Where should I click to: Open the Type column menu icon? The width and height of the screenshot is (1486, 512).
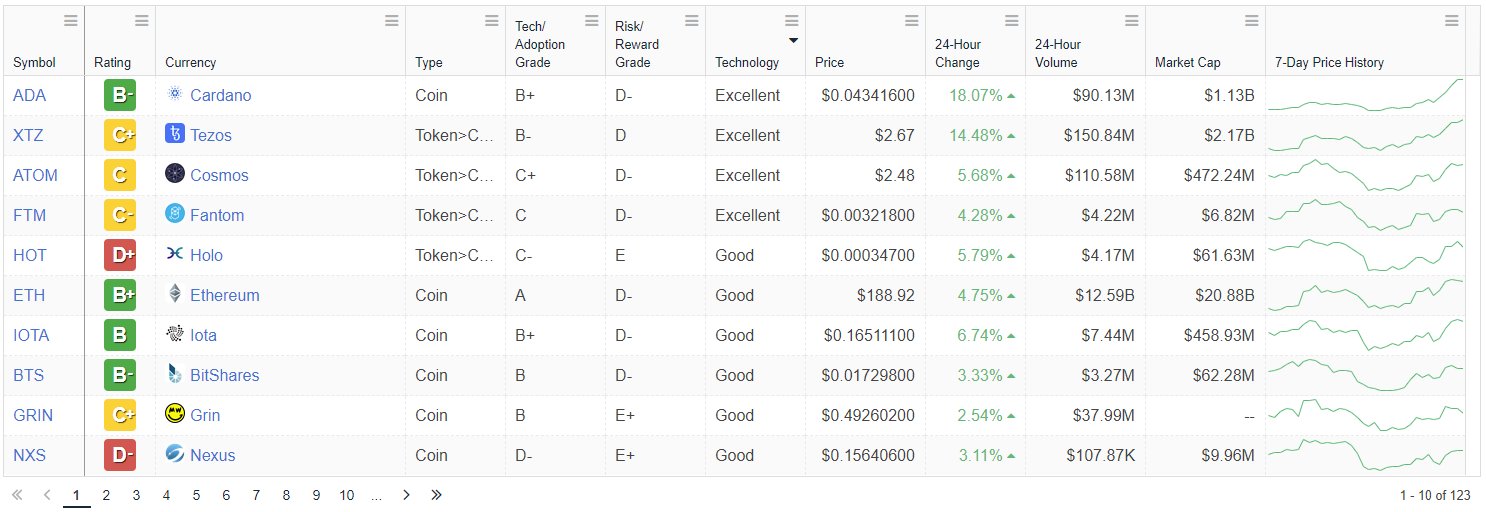491,21
